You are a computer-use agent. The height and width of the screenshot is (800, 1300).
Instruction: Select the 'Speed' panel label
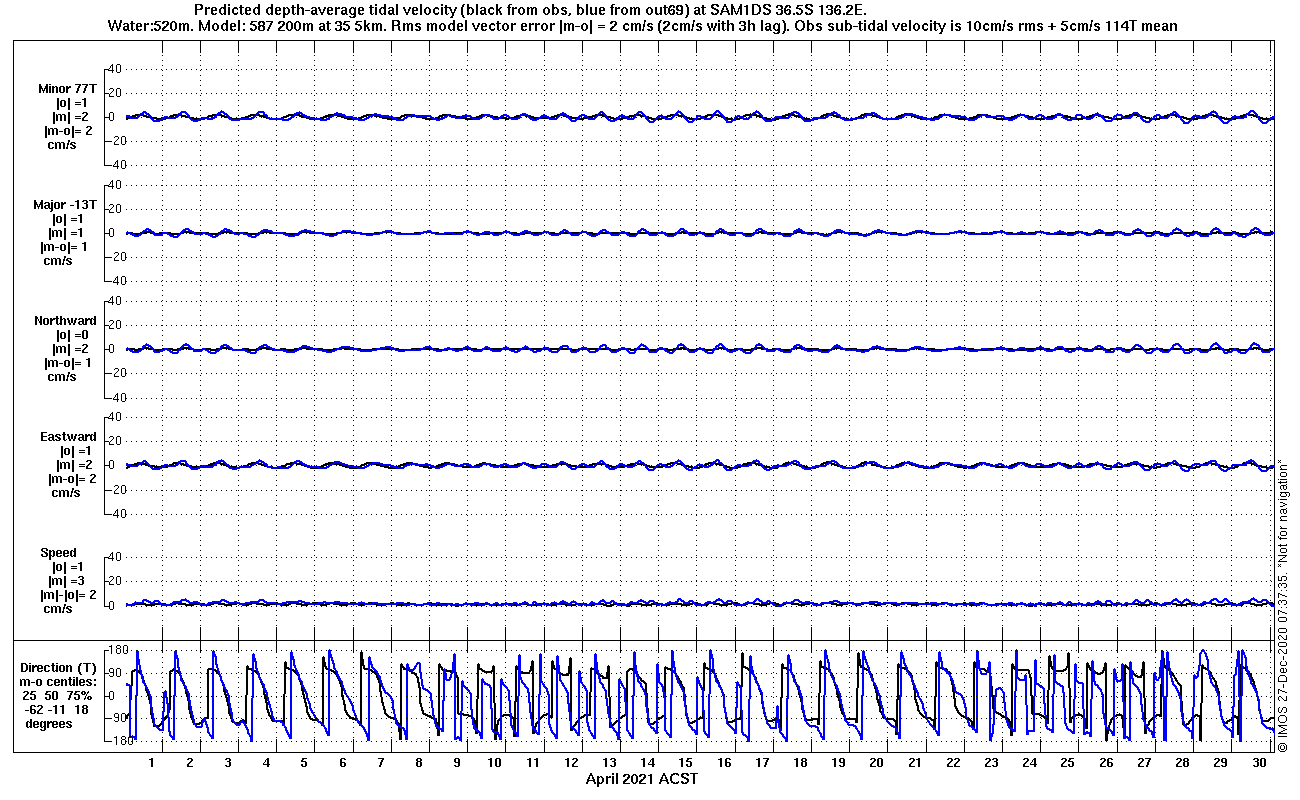[58, 553]
